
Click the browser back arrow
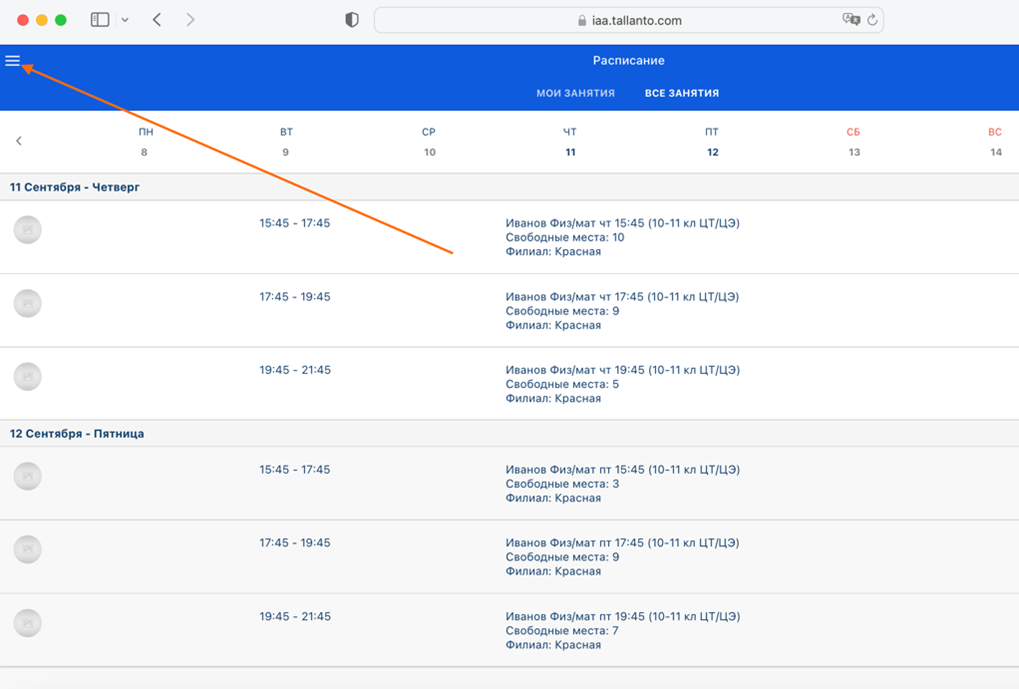pos(157,20)
